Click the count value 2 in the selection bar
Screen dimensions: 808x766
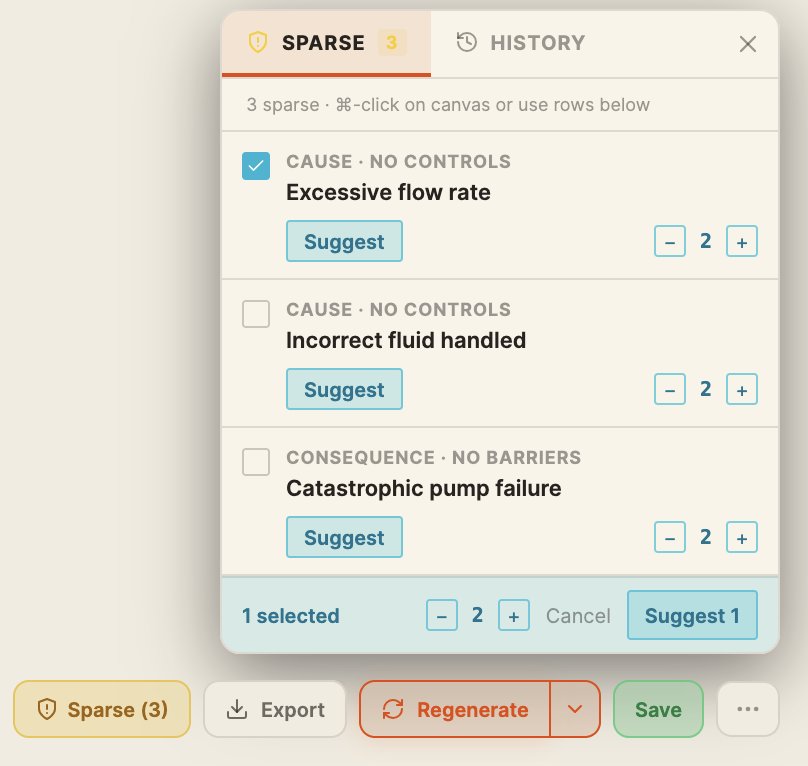tap(478, 615)
